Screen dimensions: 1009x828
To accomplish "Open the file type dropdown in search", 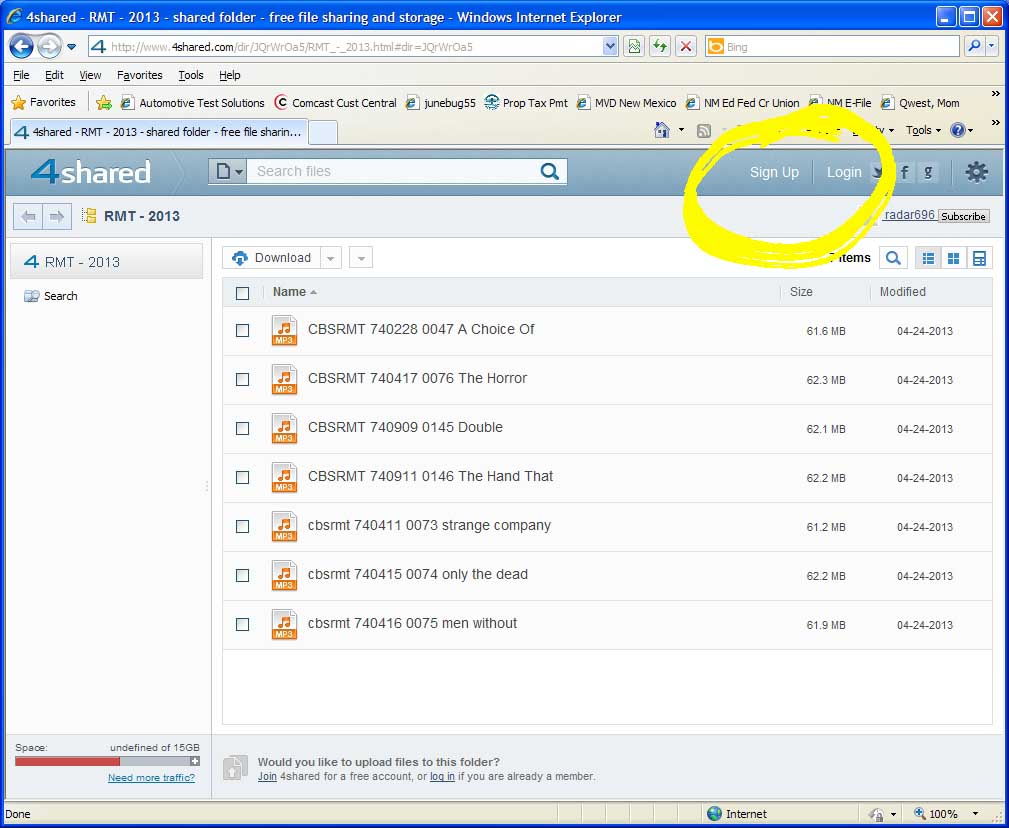I will (x=228, y=171).
